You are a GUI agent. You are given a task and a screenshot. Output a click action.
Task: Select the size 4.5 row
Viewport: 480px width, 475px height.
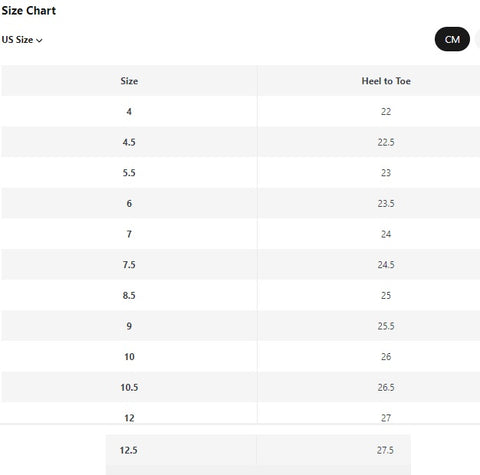(x=241, y=142)
